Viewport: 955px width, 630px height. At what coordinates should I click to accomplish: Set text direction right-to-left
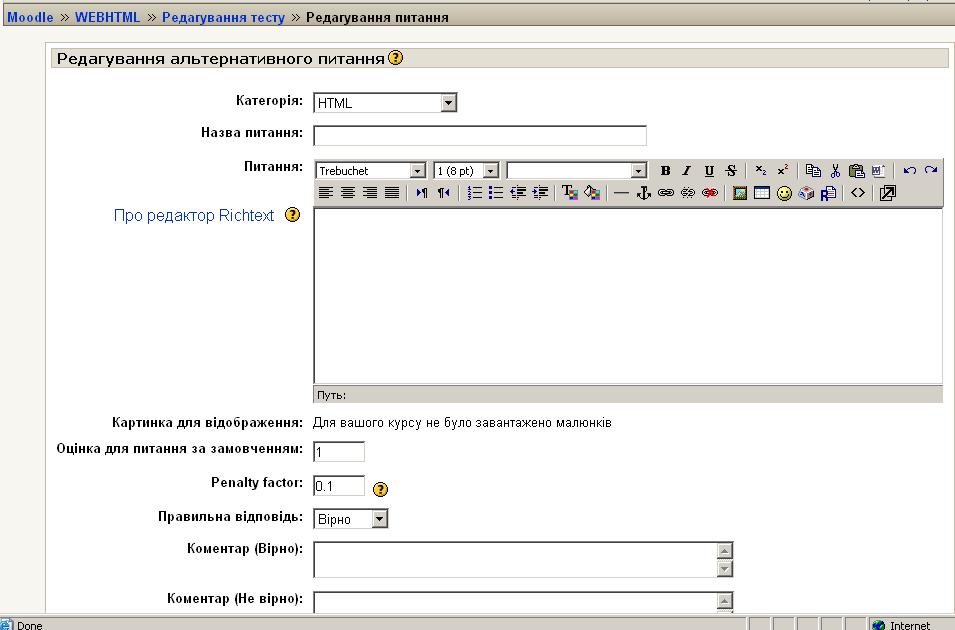tap(443, 193)
